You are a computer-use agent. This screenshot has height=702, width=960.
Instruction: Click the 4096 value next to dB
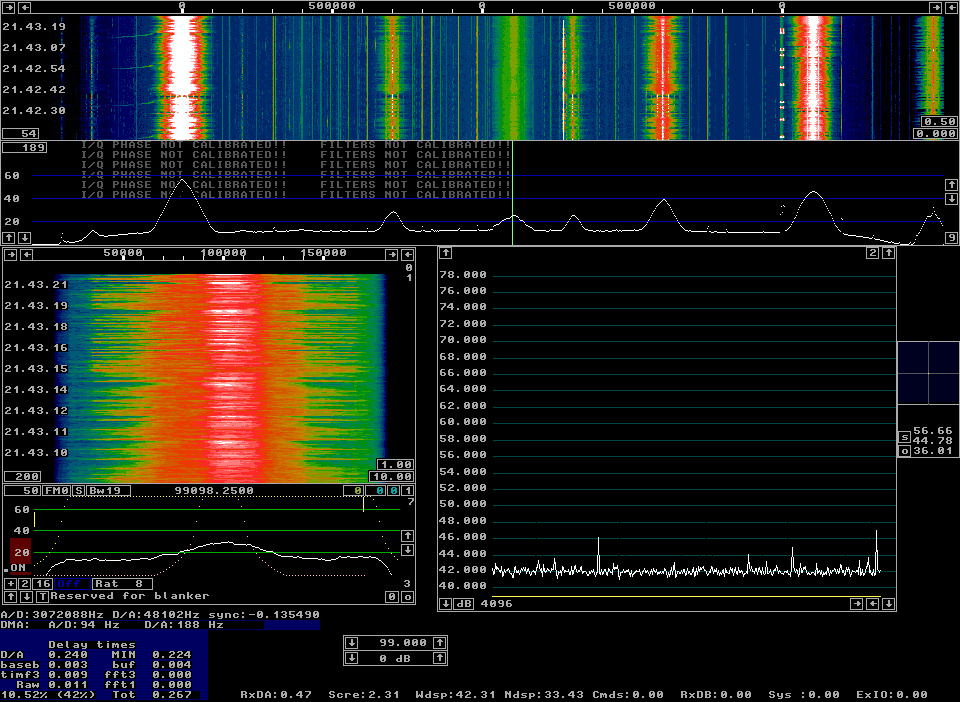coord(496,604)
